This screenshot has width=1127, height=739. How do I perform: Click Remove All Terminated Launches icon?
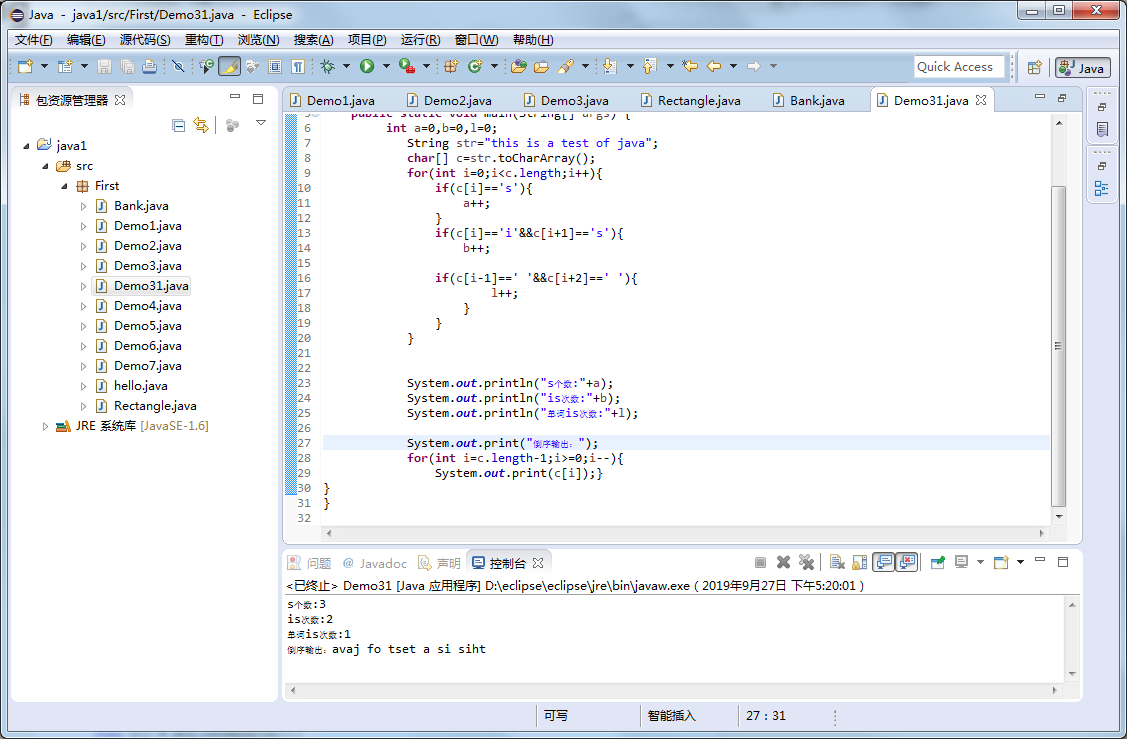coord(806,562)
